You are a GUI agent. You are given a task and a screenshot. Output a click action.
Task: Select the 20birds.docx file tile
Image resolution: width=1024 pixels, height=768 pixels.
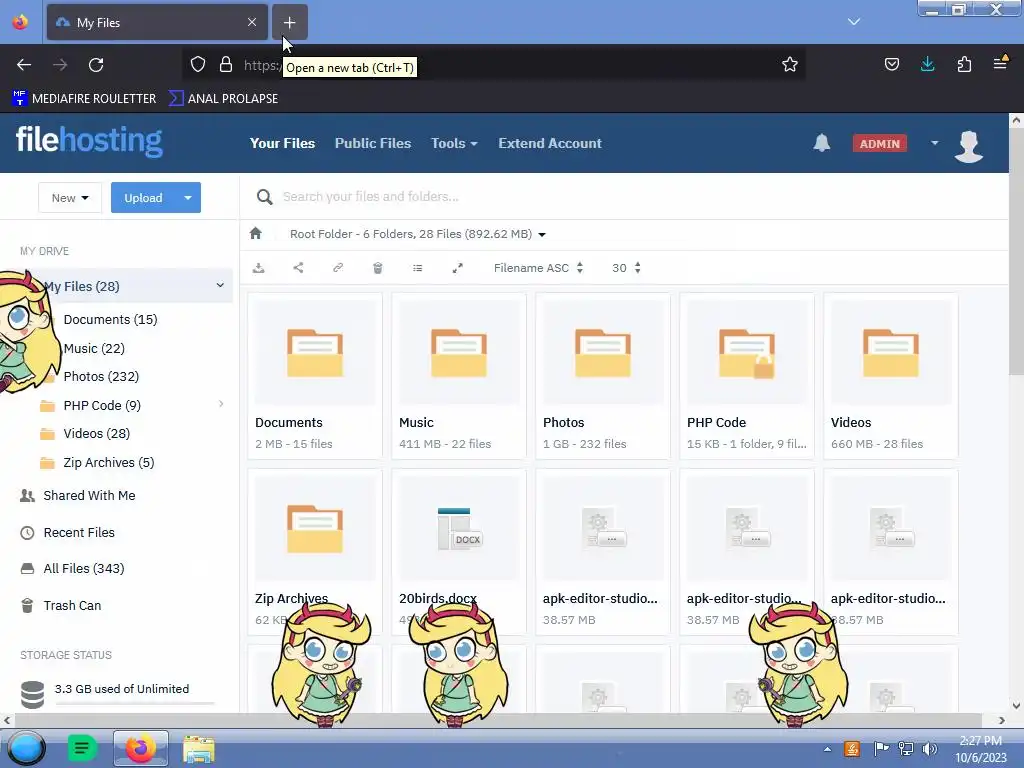tap(458, 552)
